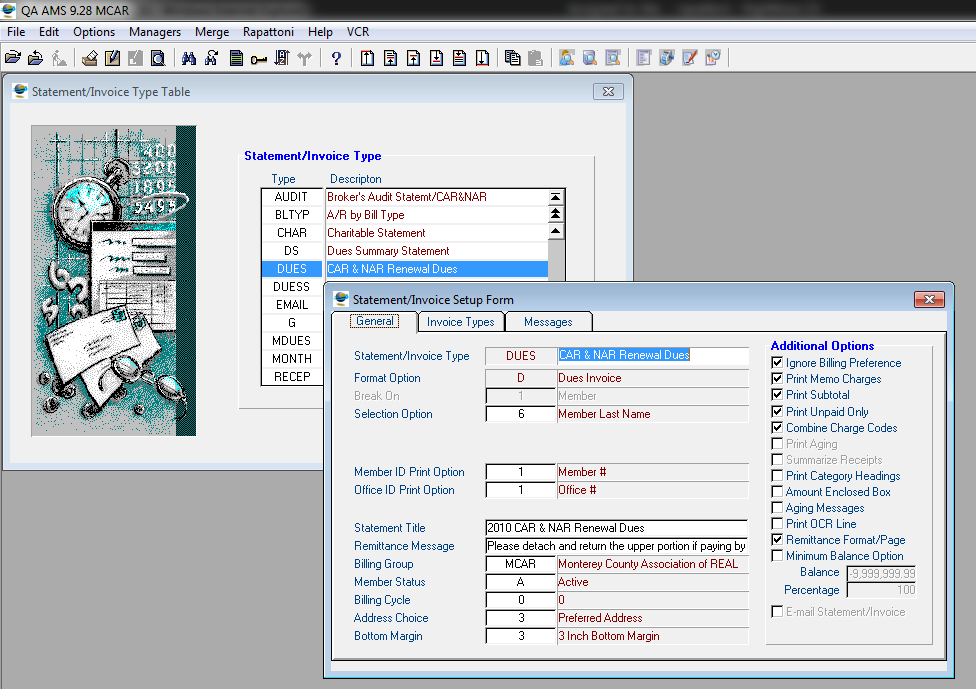Image resolution: width=976 pixels, height=689 pixels.
Task: Click the Statement Title input field
Action: tap(616, 528)
